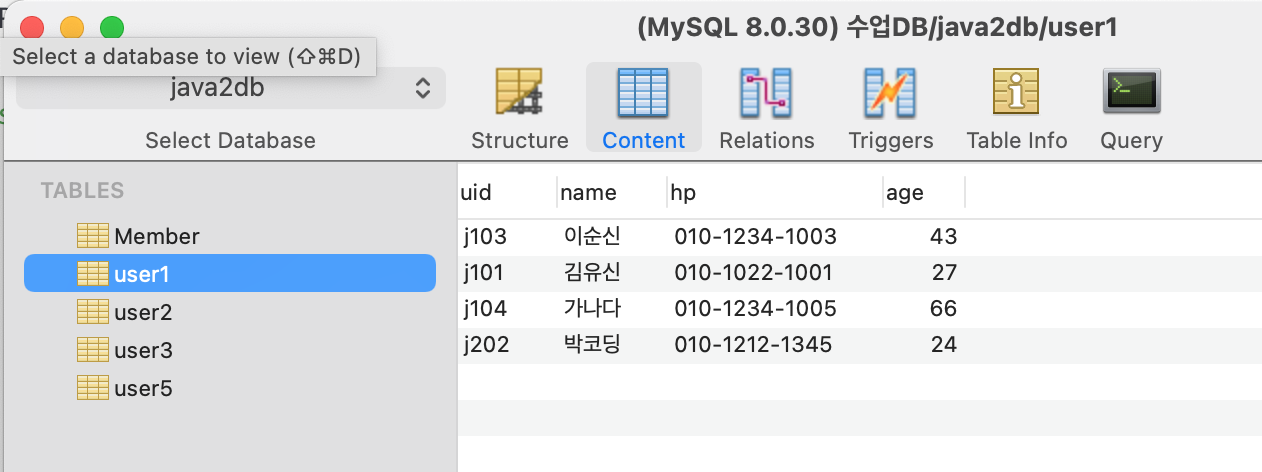Screen dimensions: 1262x472
Task: Sort by the uid column header
Action: coord(507,193)
